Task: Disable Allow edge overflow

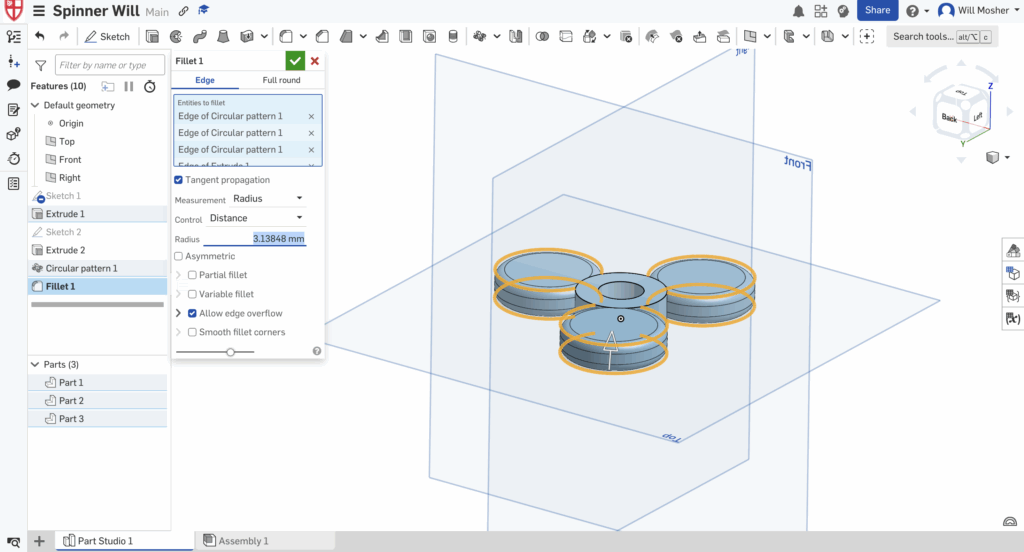Action: point(192,313)
